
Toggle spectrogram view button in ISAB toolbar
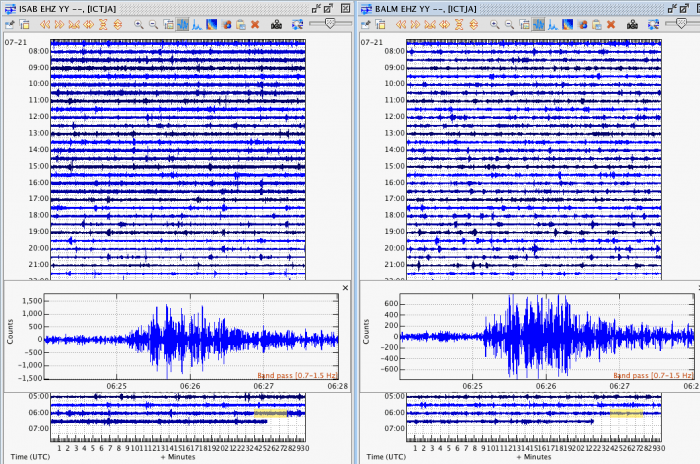[211, 25]
